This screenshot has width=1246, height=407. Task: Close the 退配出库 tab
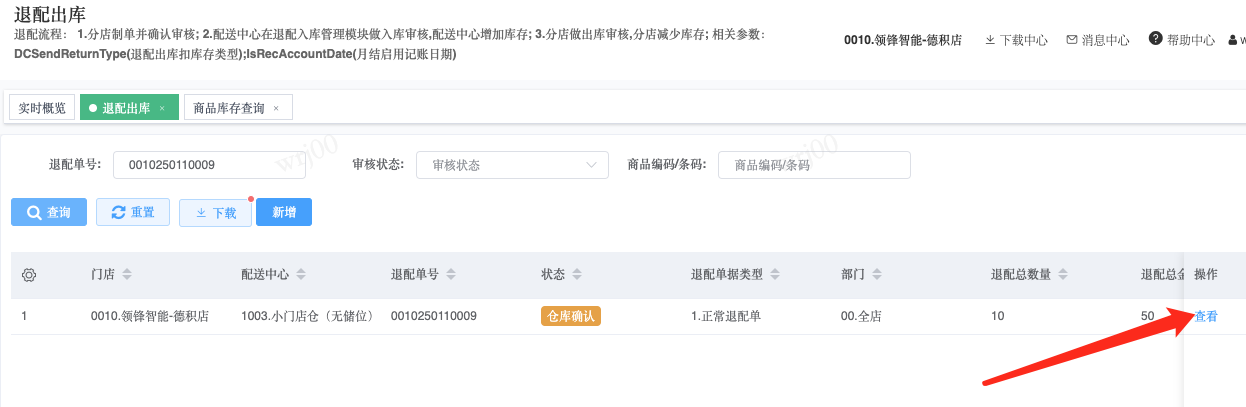(x=162, y=108)
